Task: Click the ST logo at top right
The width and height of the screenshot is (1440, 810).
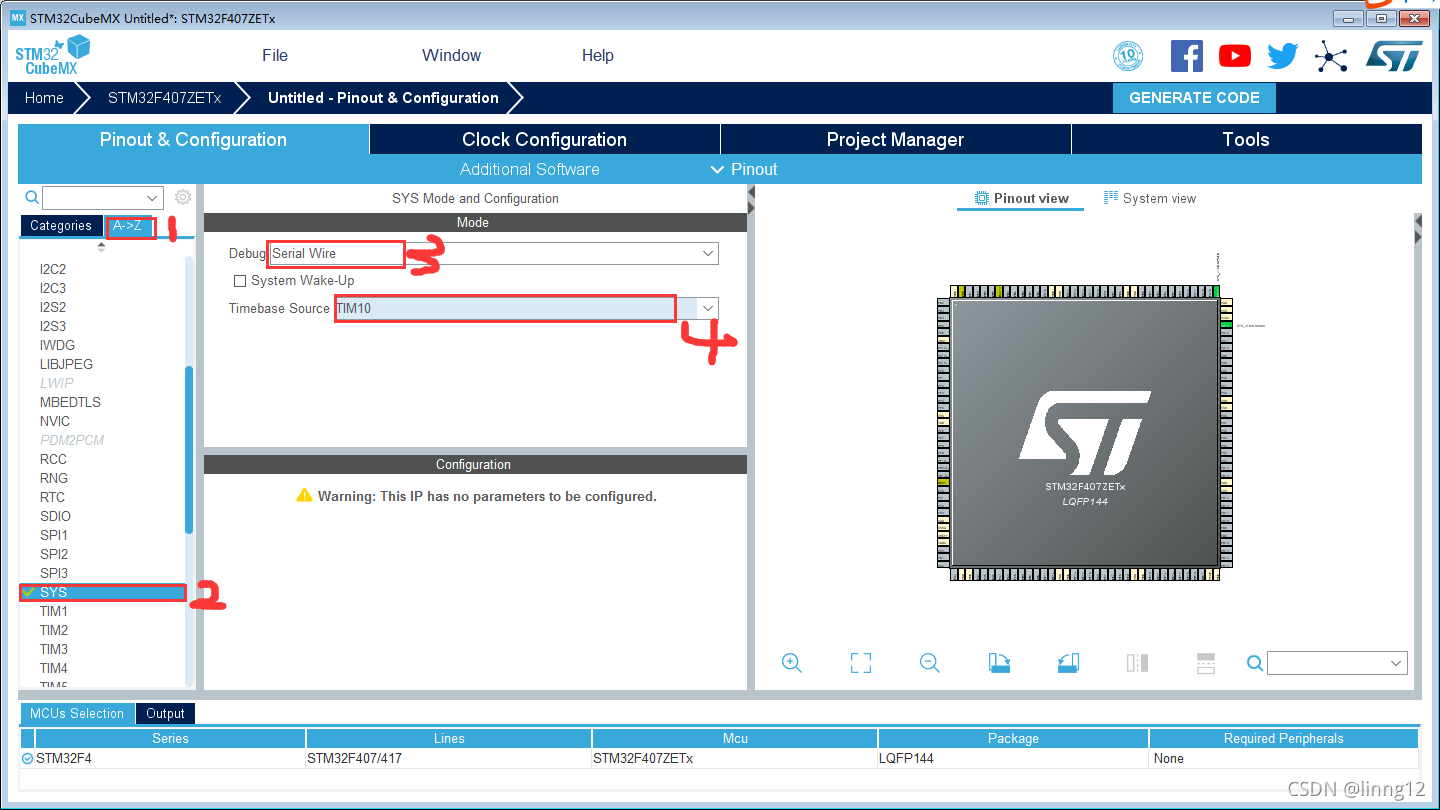Action: (1394, 56)
